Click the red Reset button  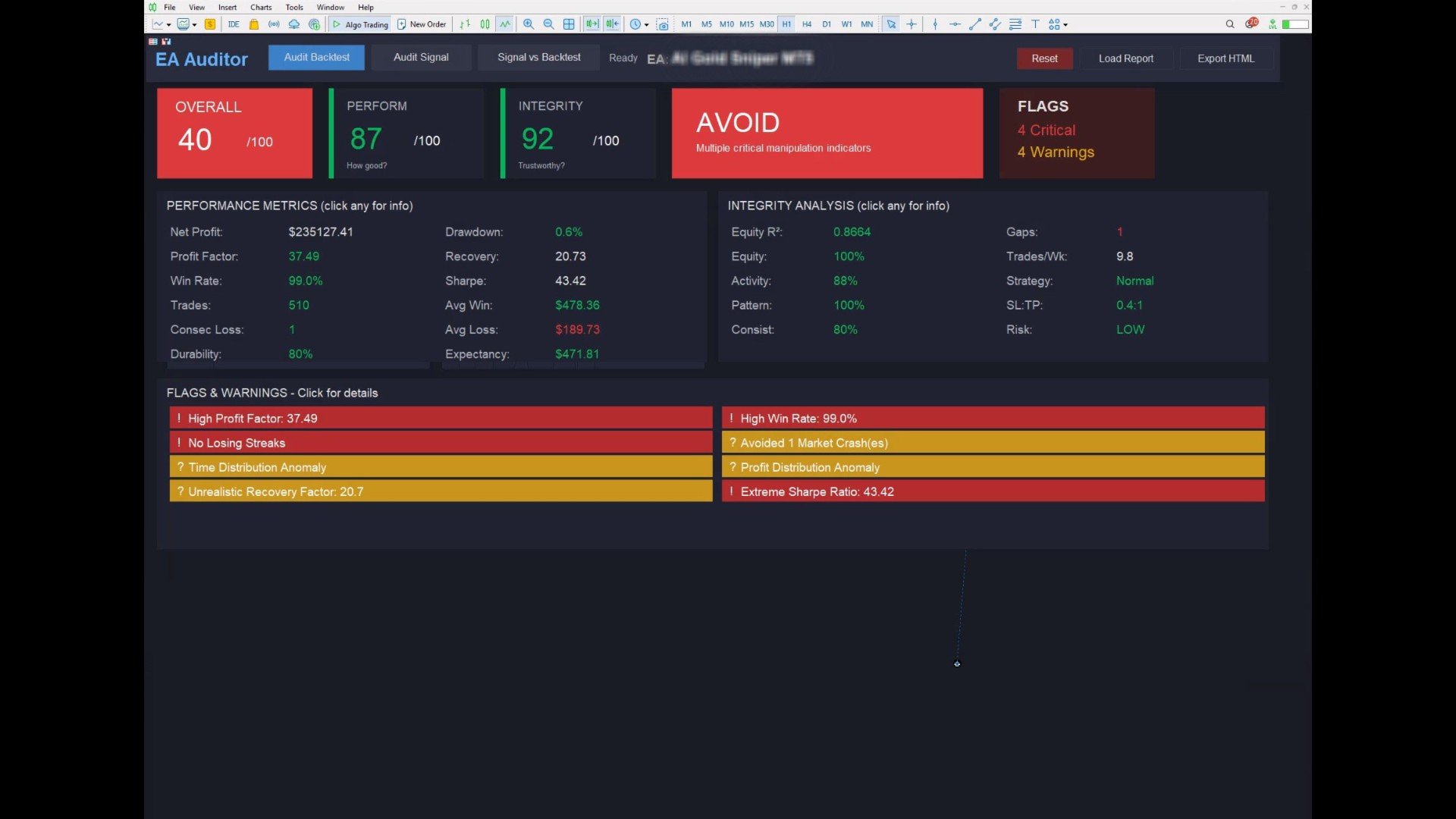tap(1044, 58)
